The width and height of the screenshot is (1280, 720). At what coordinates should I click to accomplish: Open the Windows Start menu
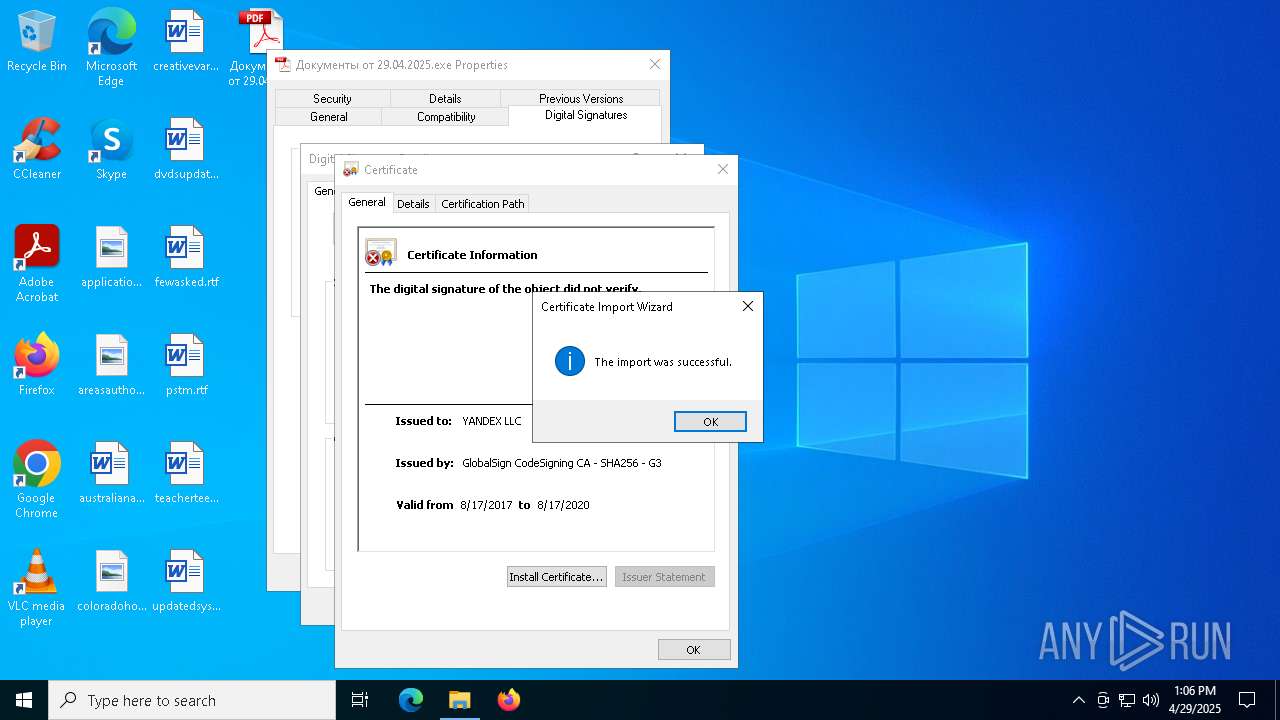(24, 700)
